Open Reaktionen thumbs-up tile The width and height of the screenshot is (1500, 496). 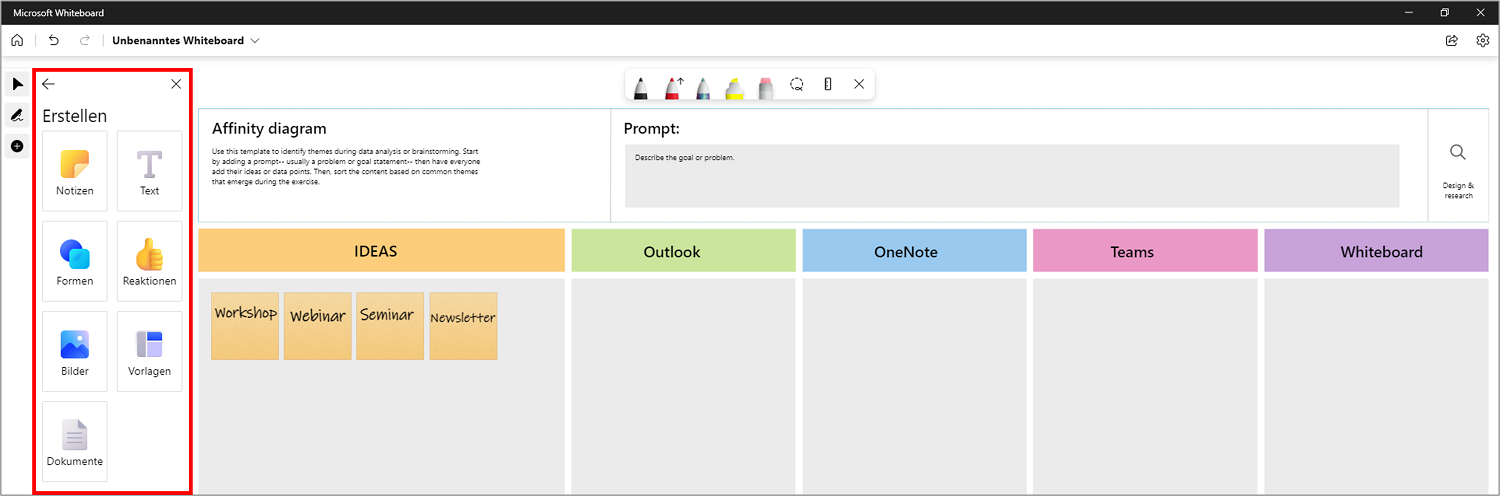(x=150, y=261)
